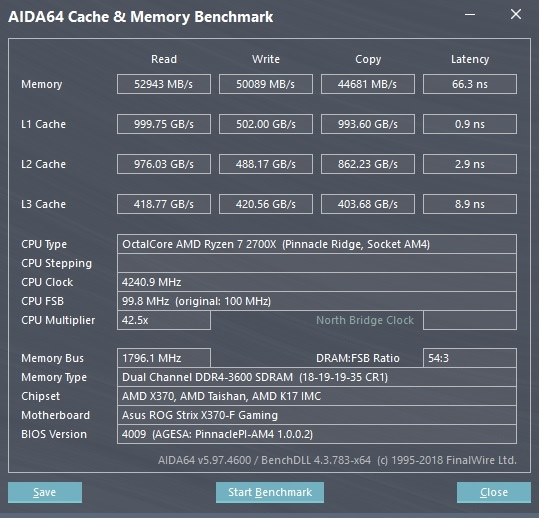Click the Start Benchmark button

point(270,492)
